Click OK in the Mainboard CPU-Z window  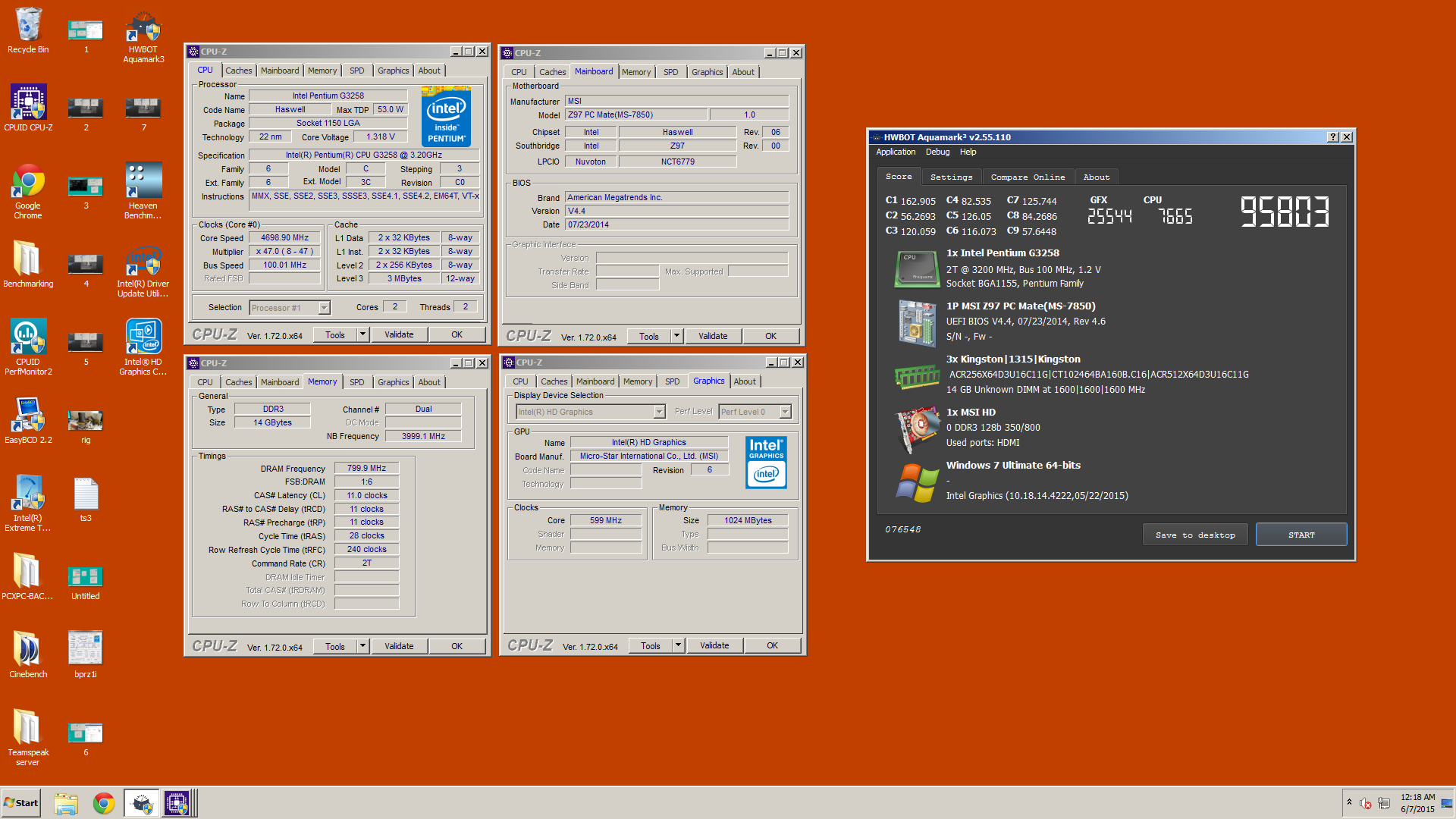770,336
